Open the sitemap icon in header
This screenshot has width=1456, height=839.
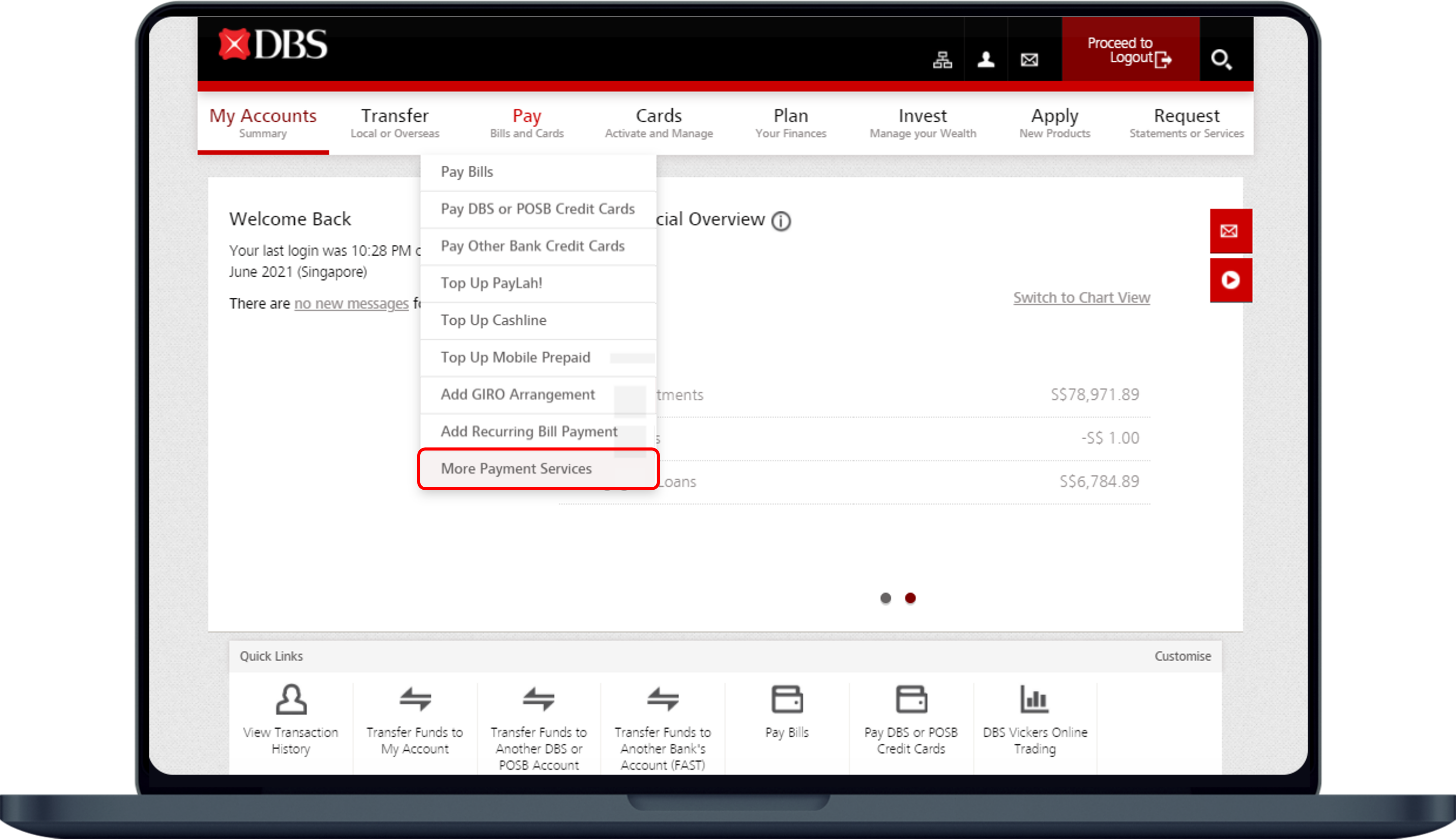942,59
